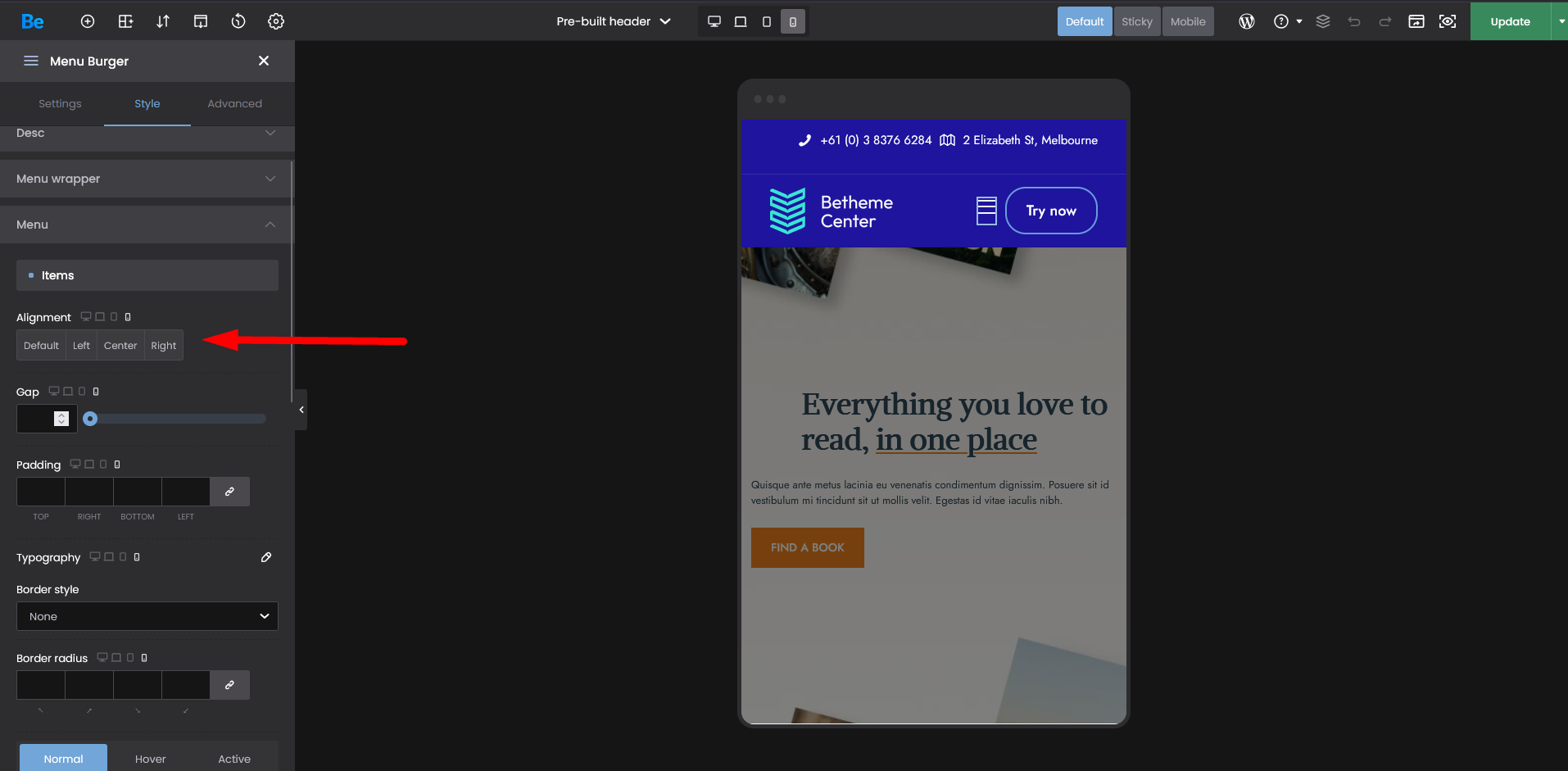
Task: Click the add element plus icon
Action: (x=88, y=22)
